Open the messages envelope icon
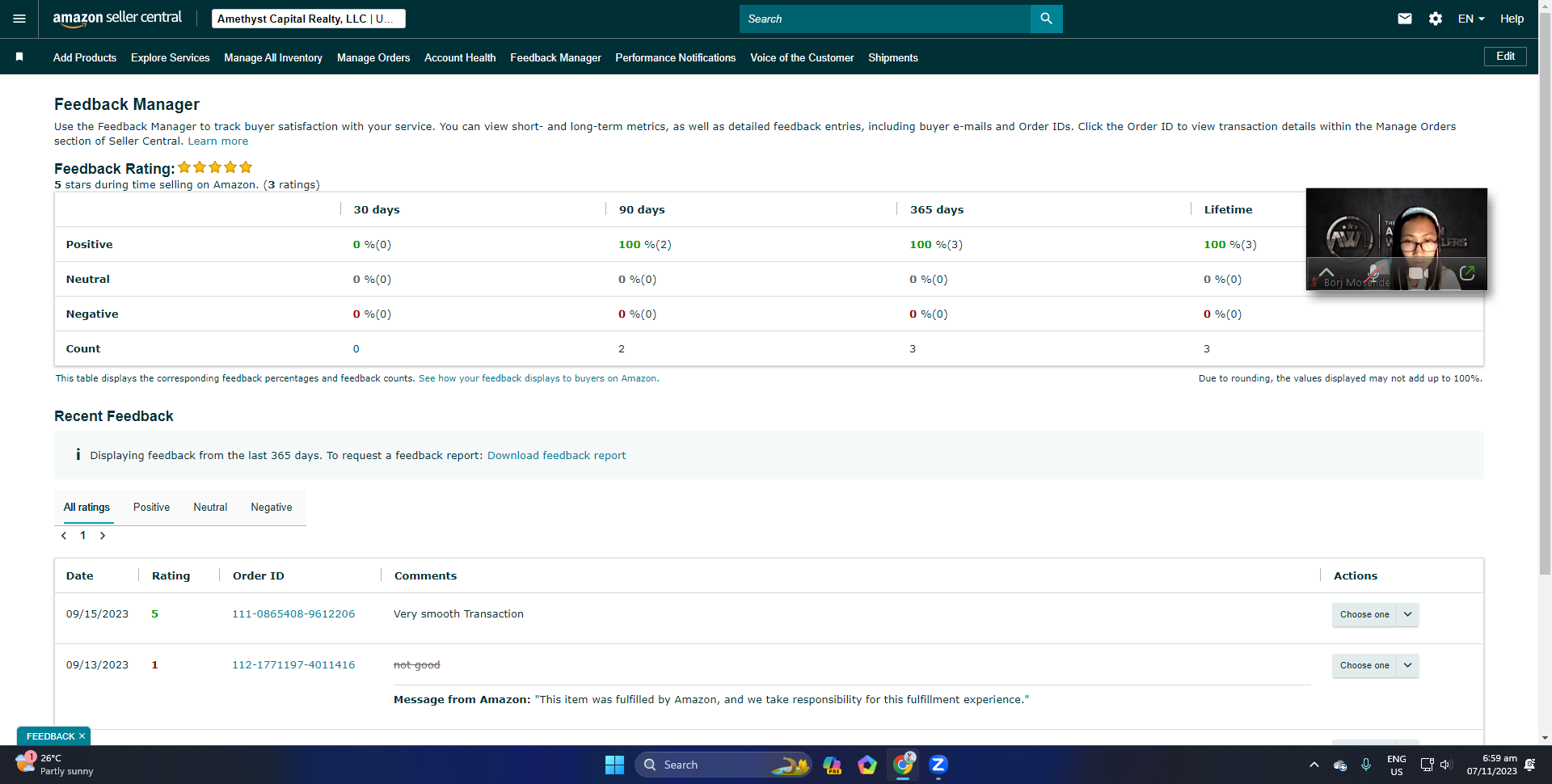The height and width of the screenshot is (784, 1552). pos(1405,19)
